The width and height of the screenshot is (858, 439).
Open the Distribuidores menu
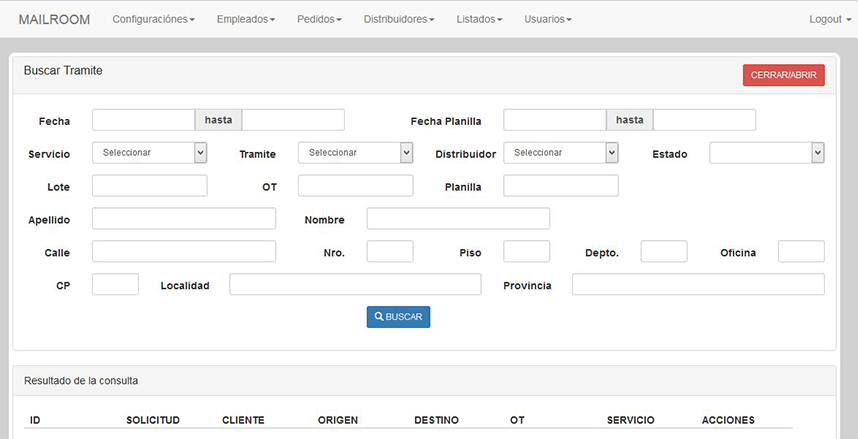(398, 19)
